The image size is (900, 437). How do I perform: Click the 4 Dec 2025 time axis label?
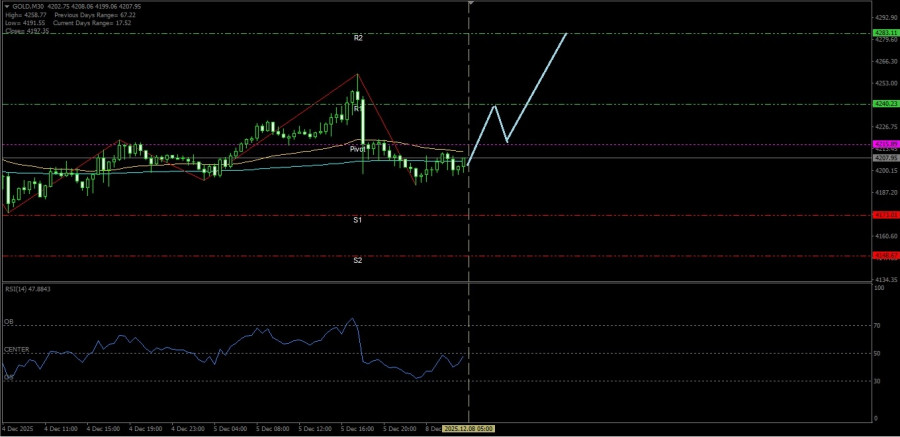pyautogui.click(x=19, y=429)
